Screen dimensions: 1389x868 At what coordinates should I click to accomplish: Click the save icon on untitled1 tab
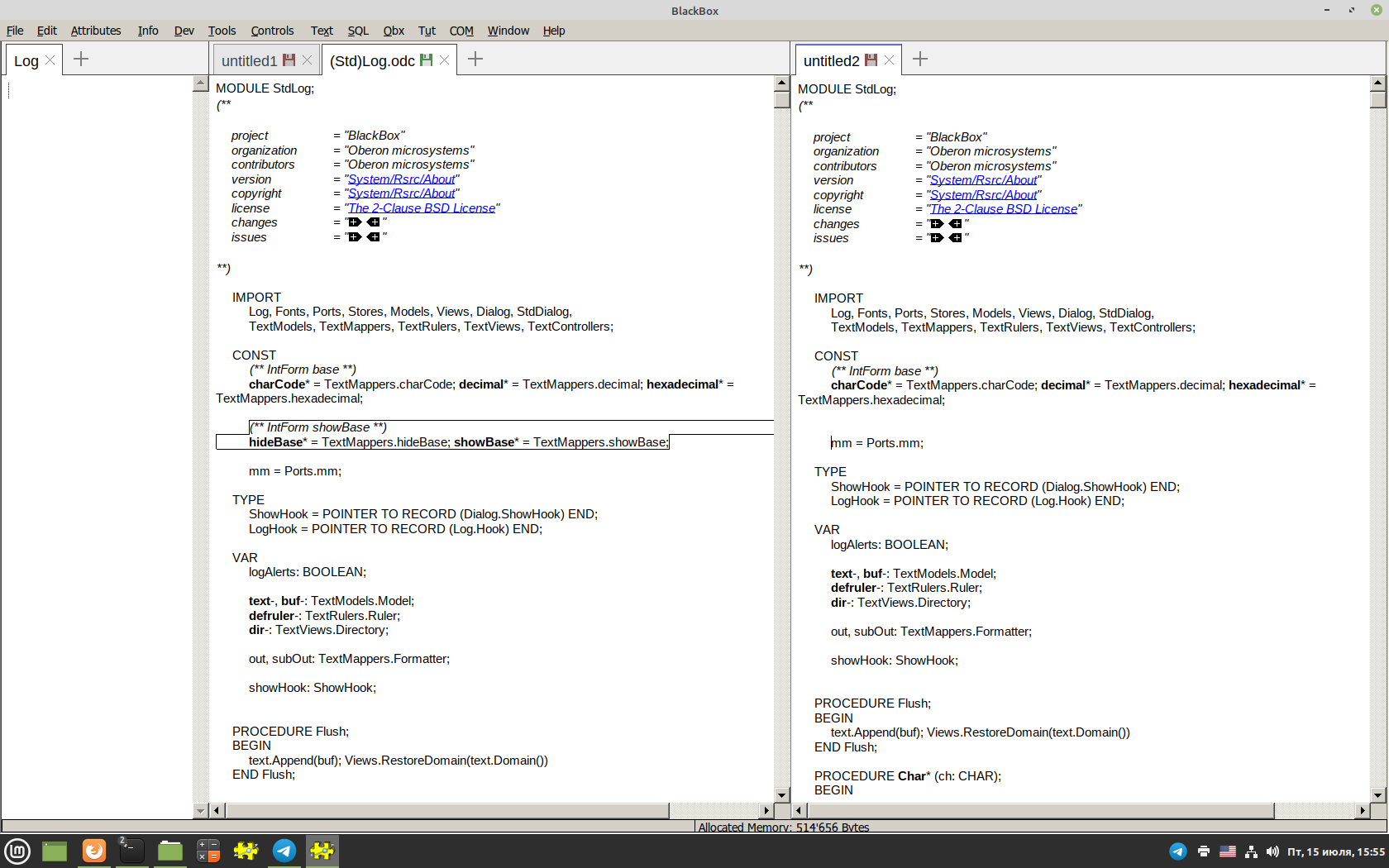[x=289, y=60]
